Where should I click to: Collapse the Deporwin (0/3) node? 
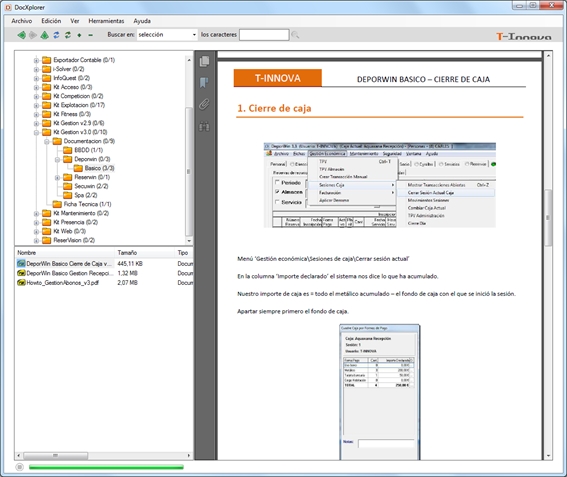[x=57, y=159]
